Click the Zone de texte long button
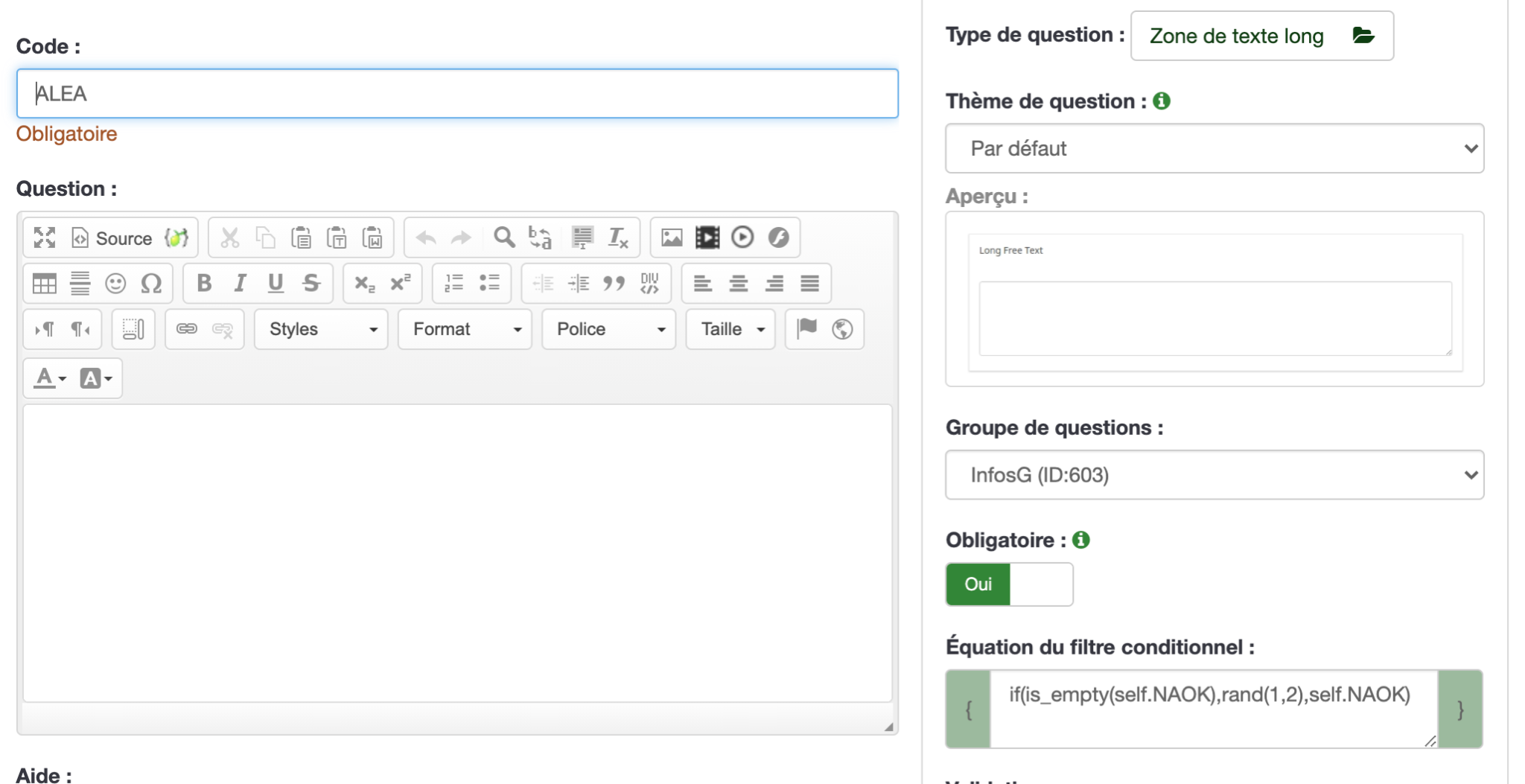 pos(1261,36)
